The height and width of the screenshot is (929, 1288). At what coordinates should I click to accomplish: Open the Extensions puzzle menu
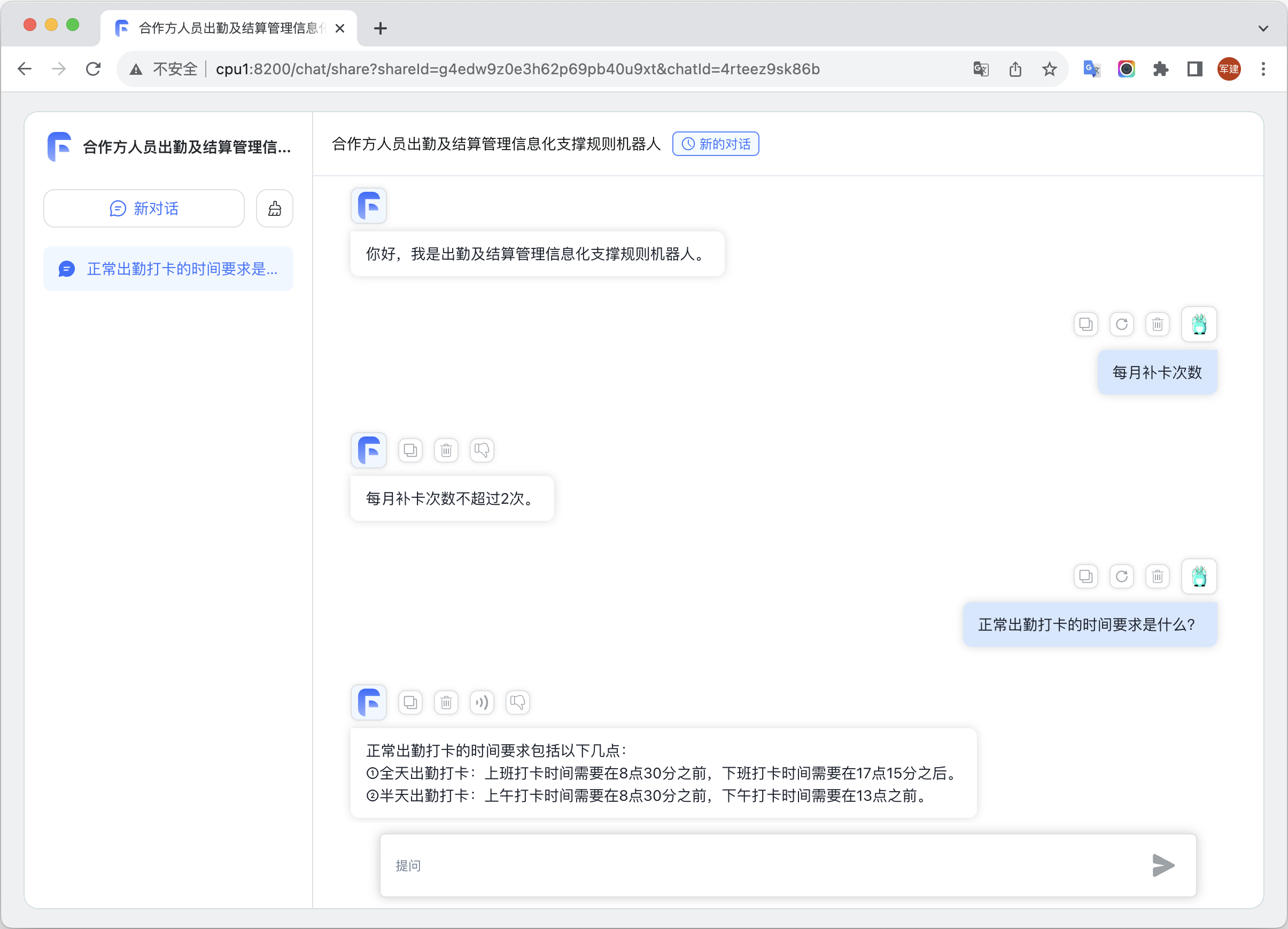[x=1160, y=69]
